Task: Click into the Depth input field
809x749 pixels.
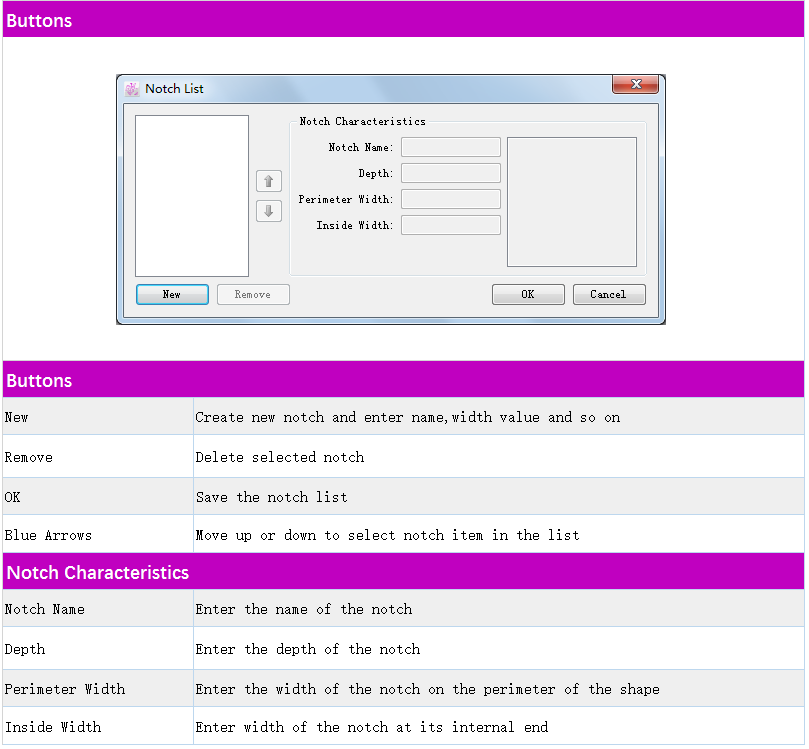Action: [450, 173]
